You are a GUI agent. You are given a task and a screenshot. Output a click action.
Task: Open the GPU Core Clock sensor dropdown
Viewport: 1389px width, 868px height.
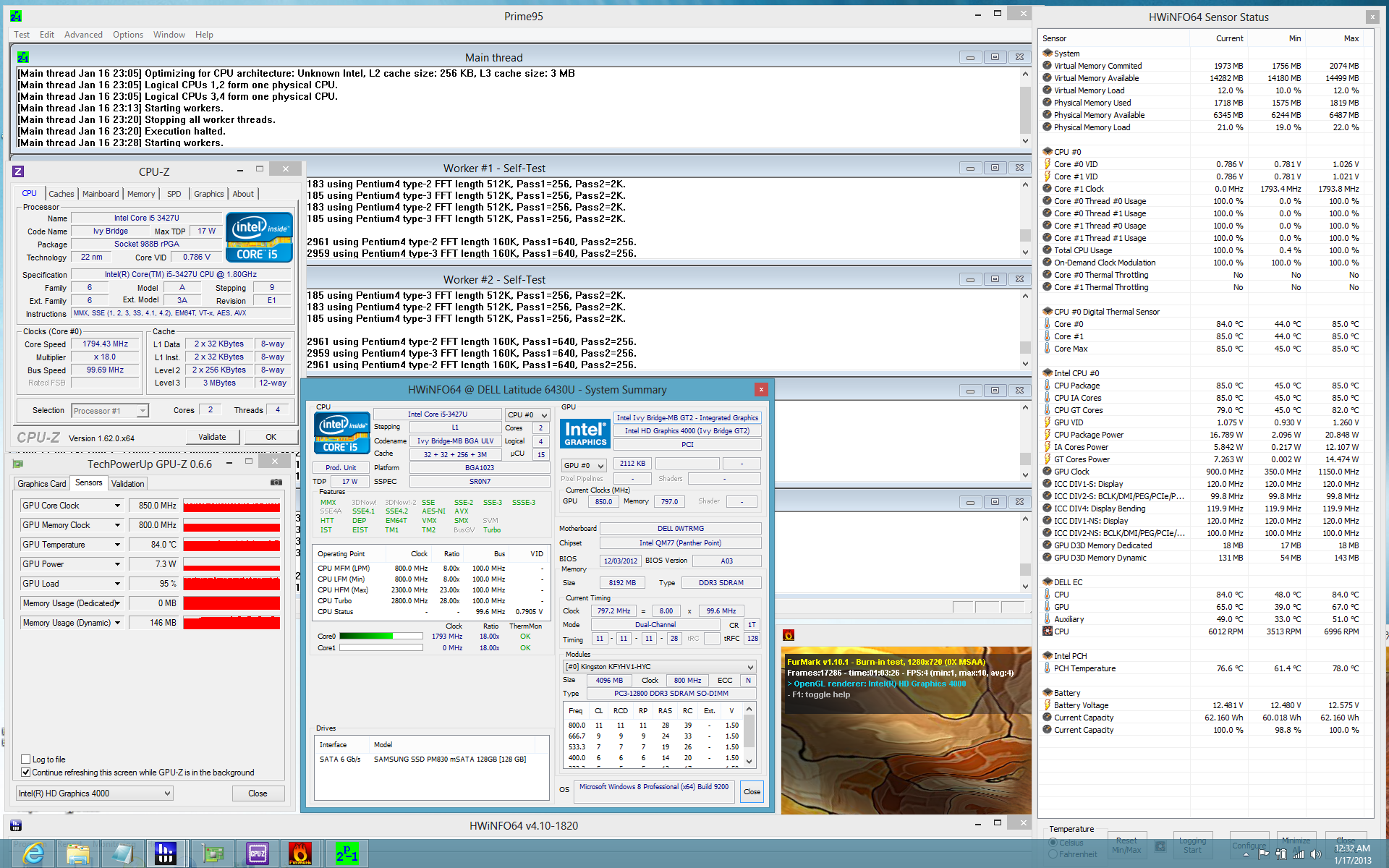117,506
